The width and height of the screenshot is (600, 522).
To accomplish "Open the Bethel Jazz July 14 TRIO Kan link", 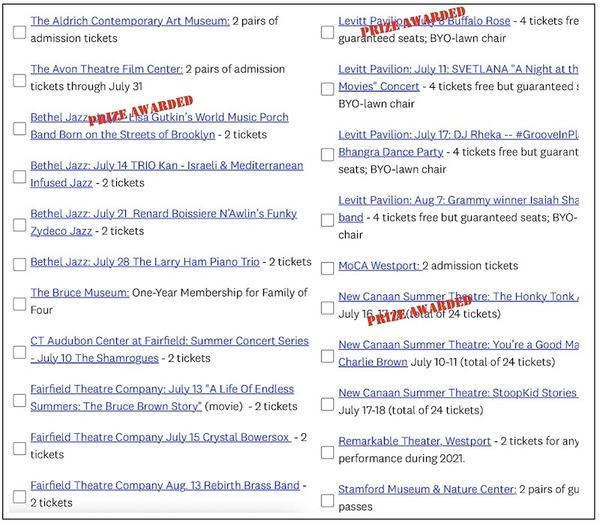I will tap(167, 174).
